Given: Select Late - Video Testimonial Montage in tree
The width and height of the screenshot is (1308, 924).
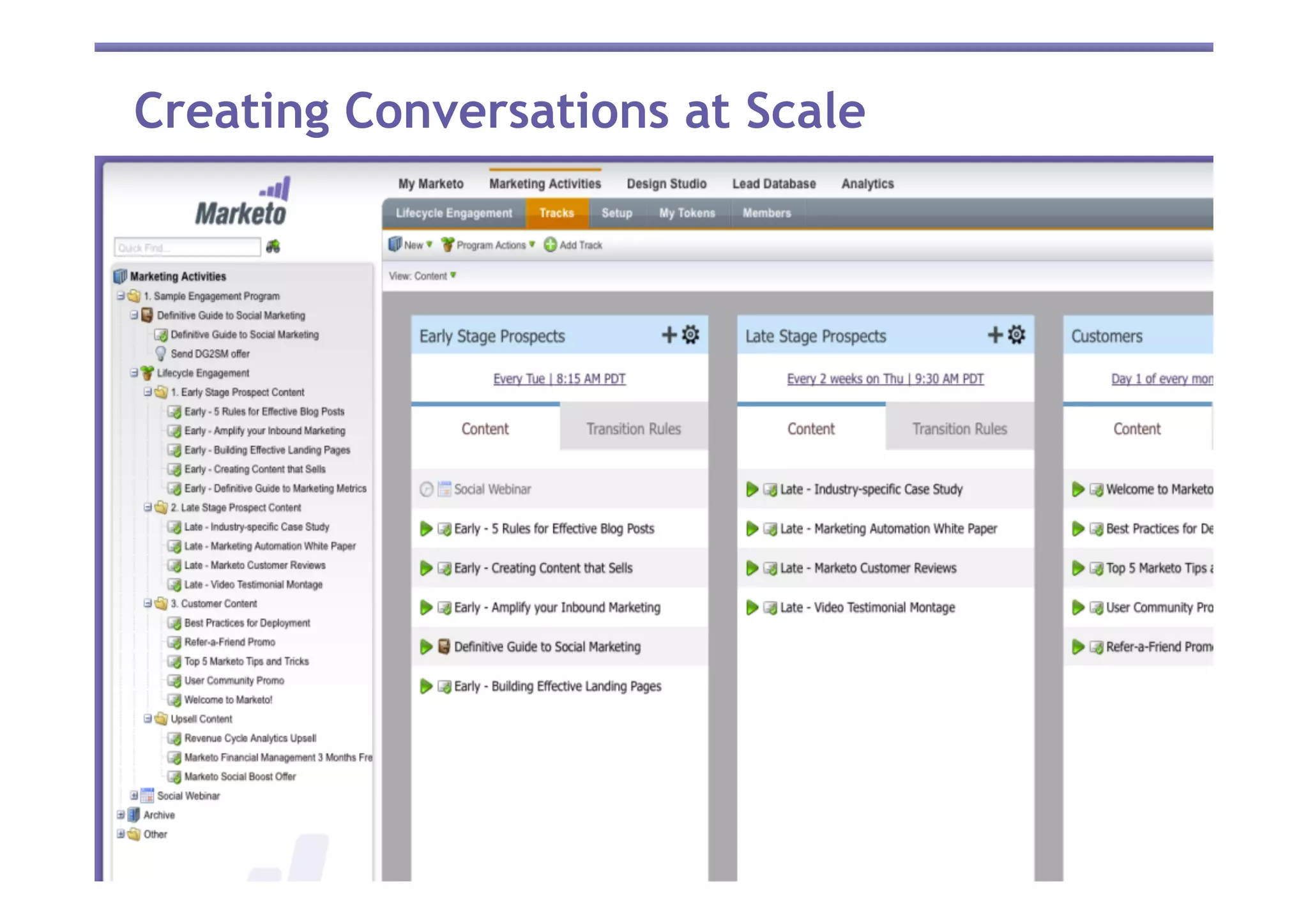Looking at the screenshot, I should click(254, 584).
